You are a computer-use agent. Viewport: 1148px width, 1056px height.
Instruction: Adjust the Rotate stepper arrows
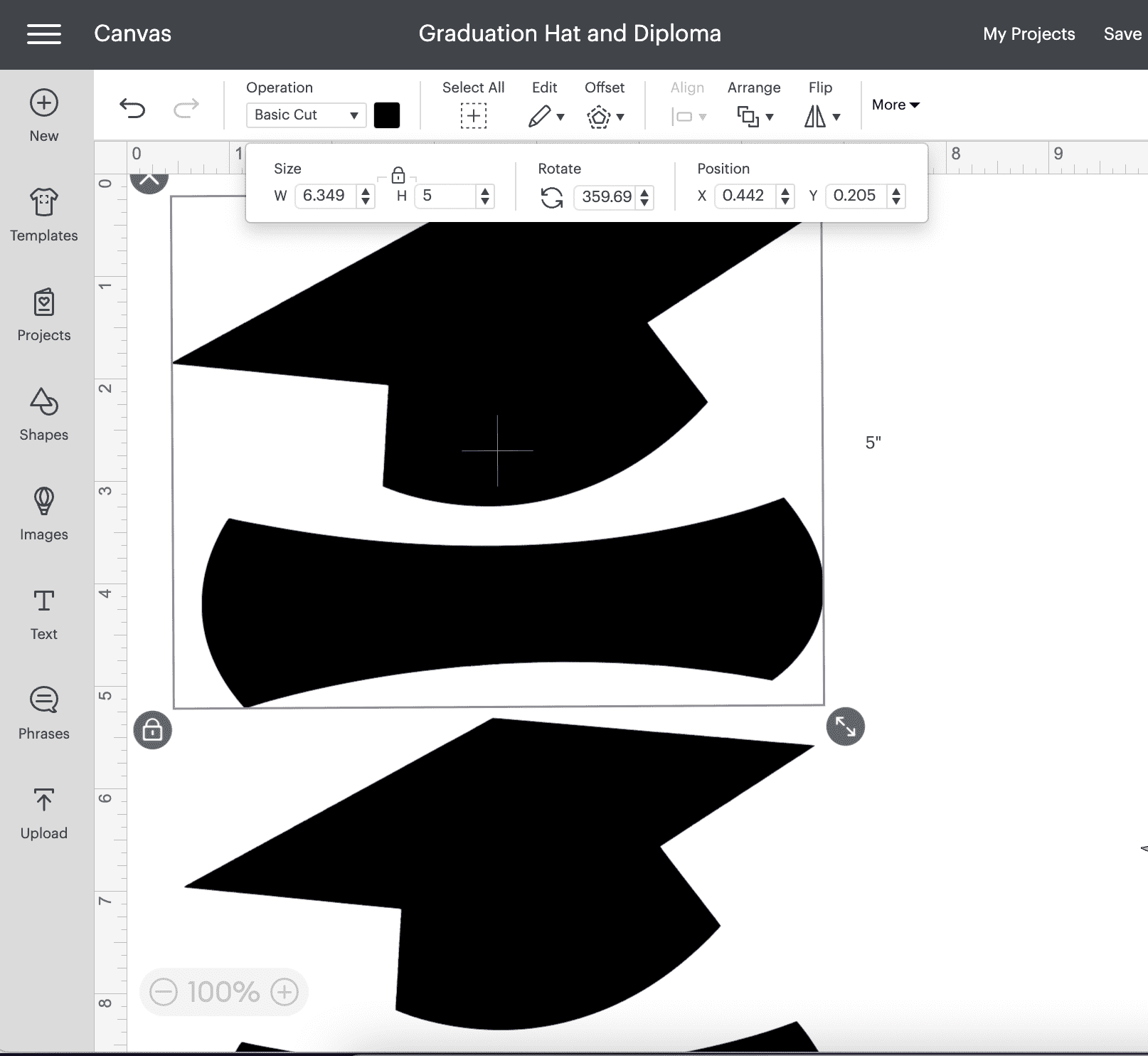pos(644,197)
